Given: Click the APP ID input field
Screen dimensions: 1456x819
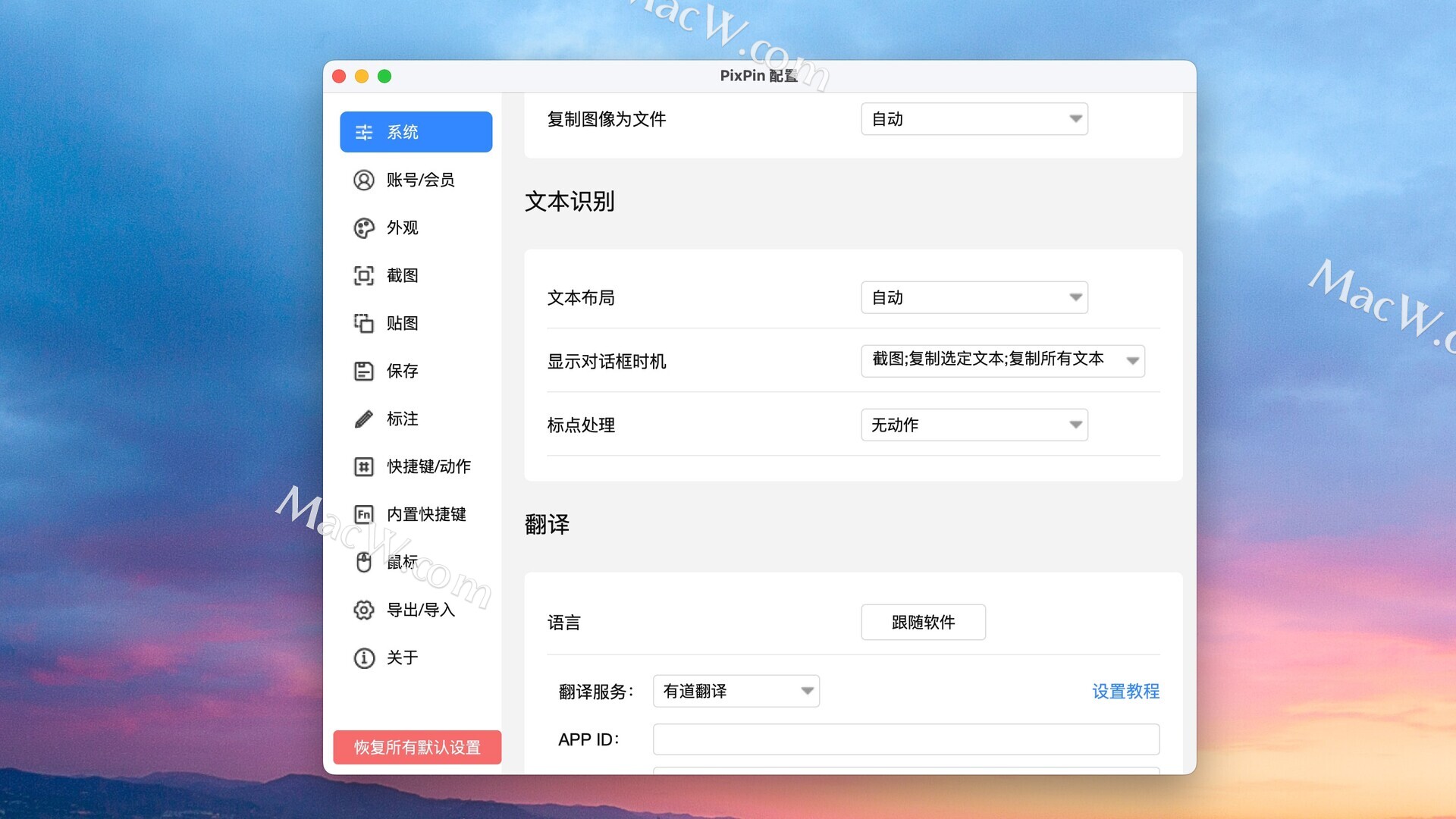Looking at the screenshot, I should tap(905, 739).
